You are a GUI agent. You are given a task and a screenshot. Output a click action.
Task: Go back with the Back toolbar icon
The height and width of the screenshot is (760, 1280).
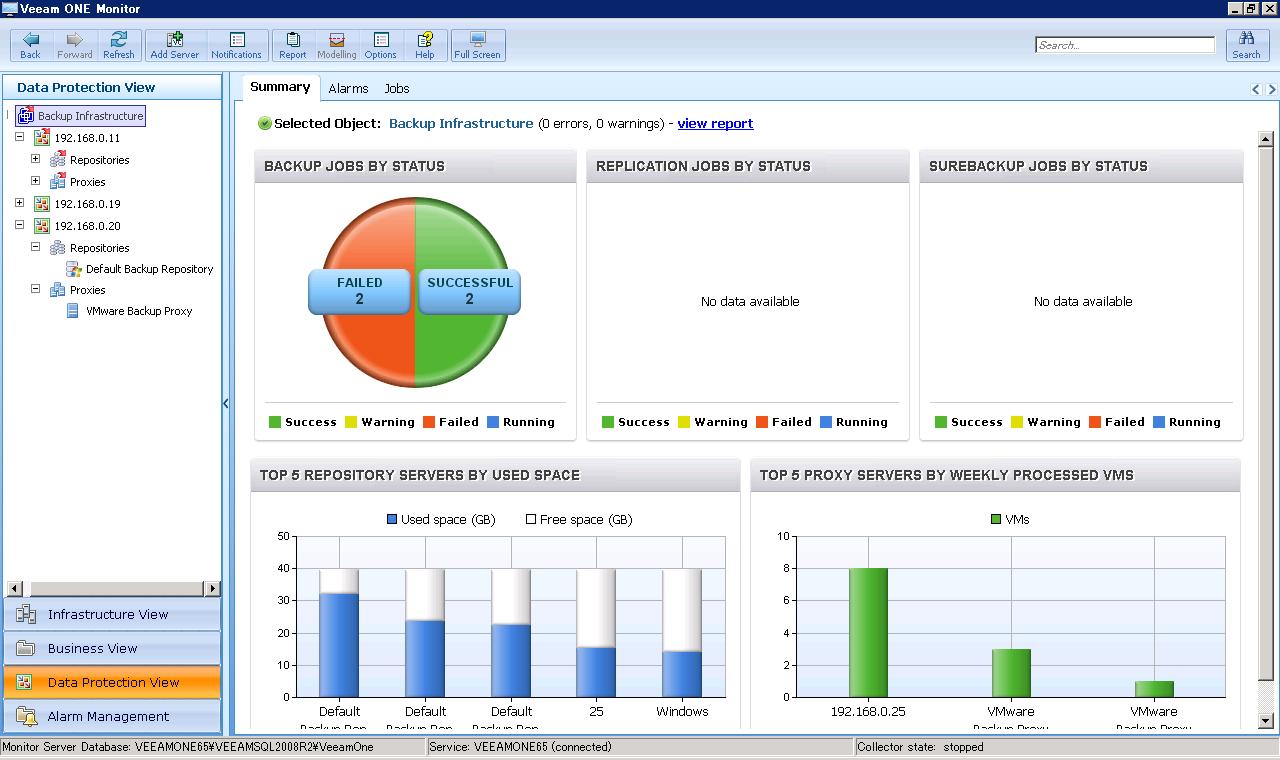click(30, 45)
